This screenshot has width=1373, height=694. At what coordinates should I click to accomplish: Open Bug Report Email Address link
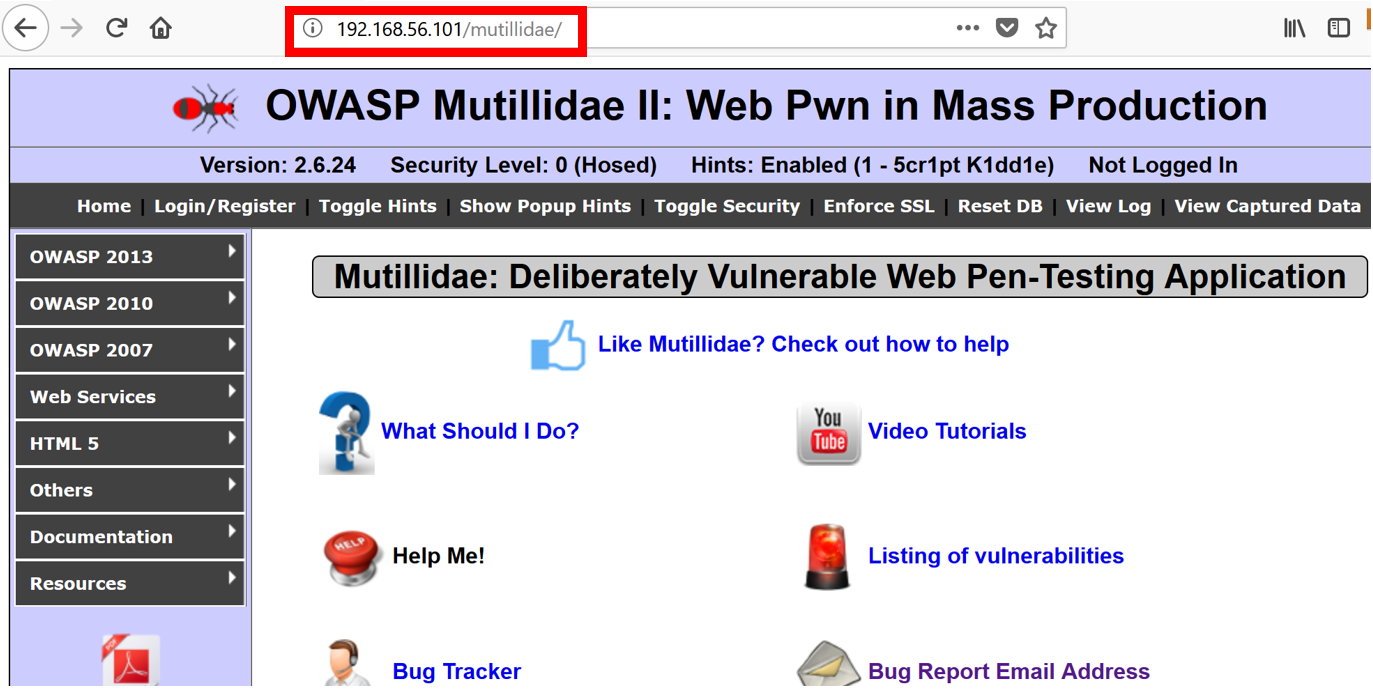[x=1009, y=671]
